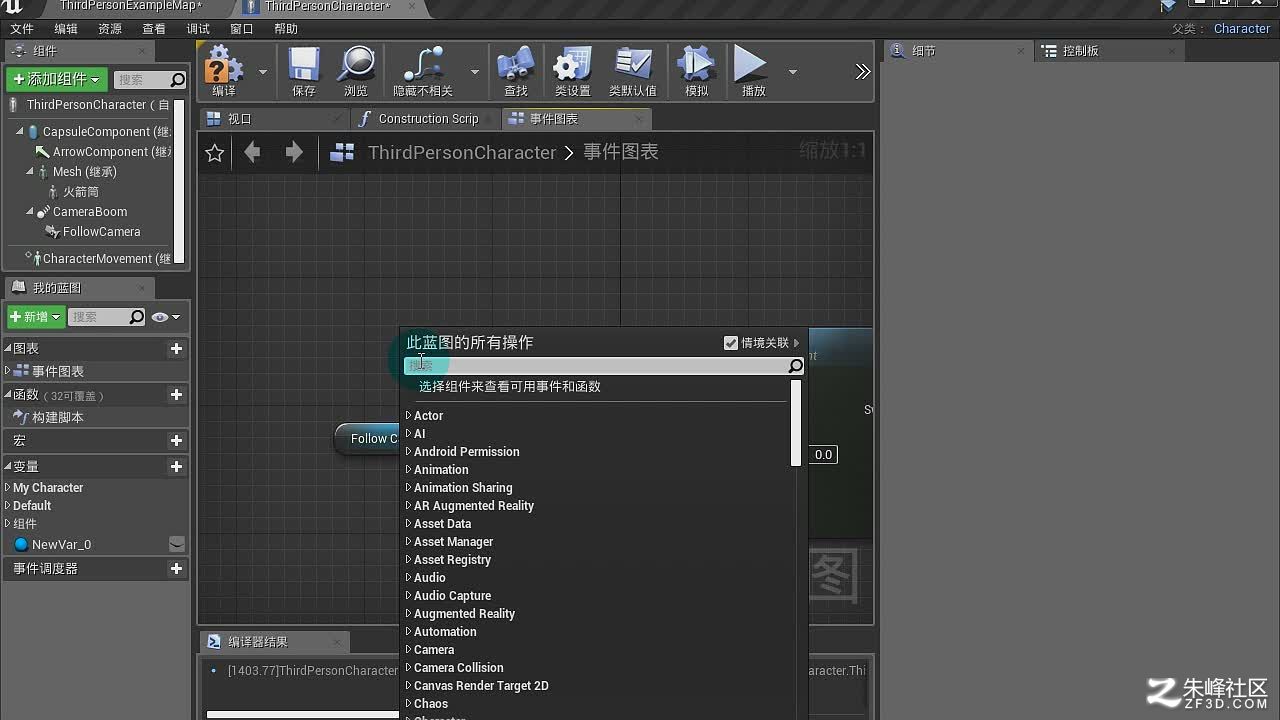Image resolution: width=1280 pixels, height=720 pixels.
Task: Click ThirdPersonCharacter breadcrumb in graph
Action: point(462,152)
